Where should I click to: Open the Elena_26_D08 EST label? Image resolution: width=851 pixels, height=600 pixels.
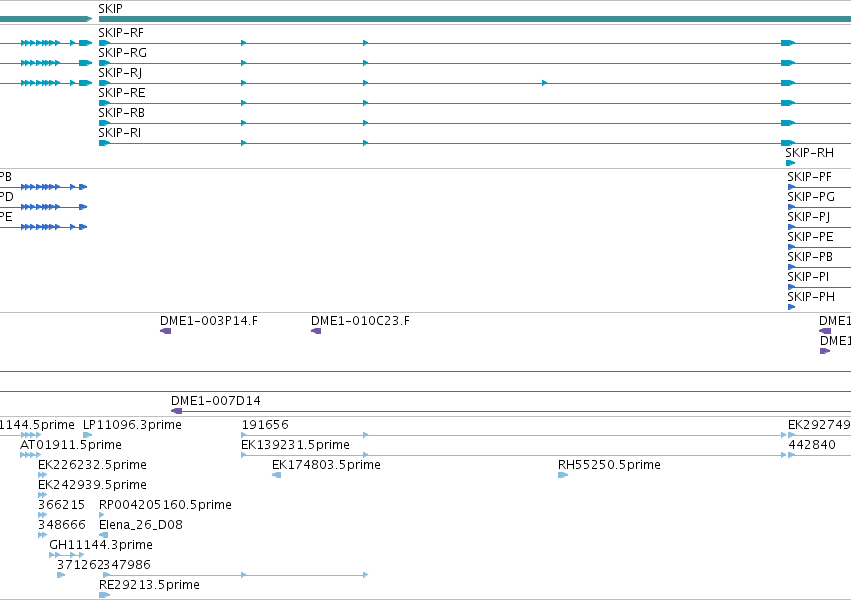pos(141,525)
